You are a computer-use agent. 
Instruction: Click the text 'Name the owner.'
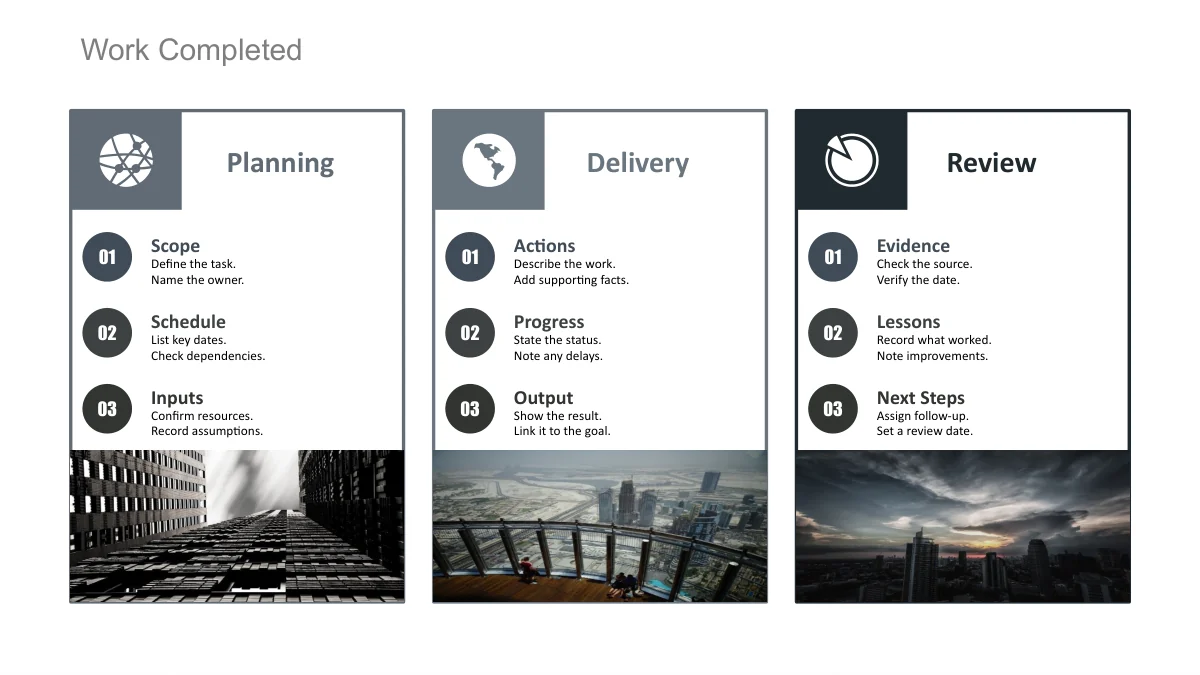(x=197, y=280)
